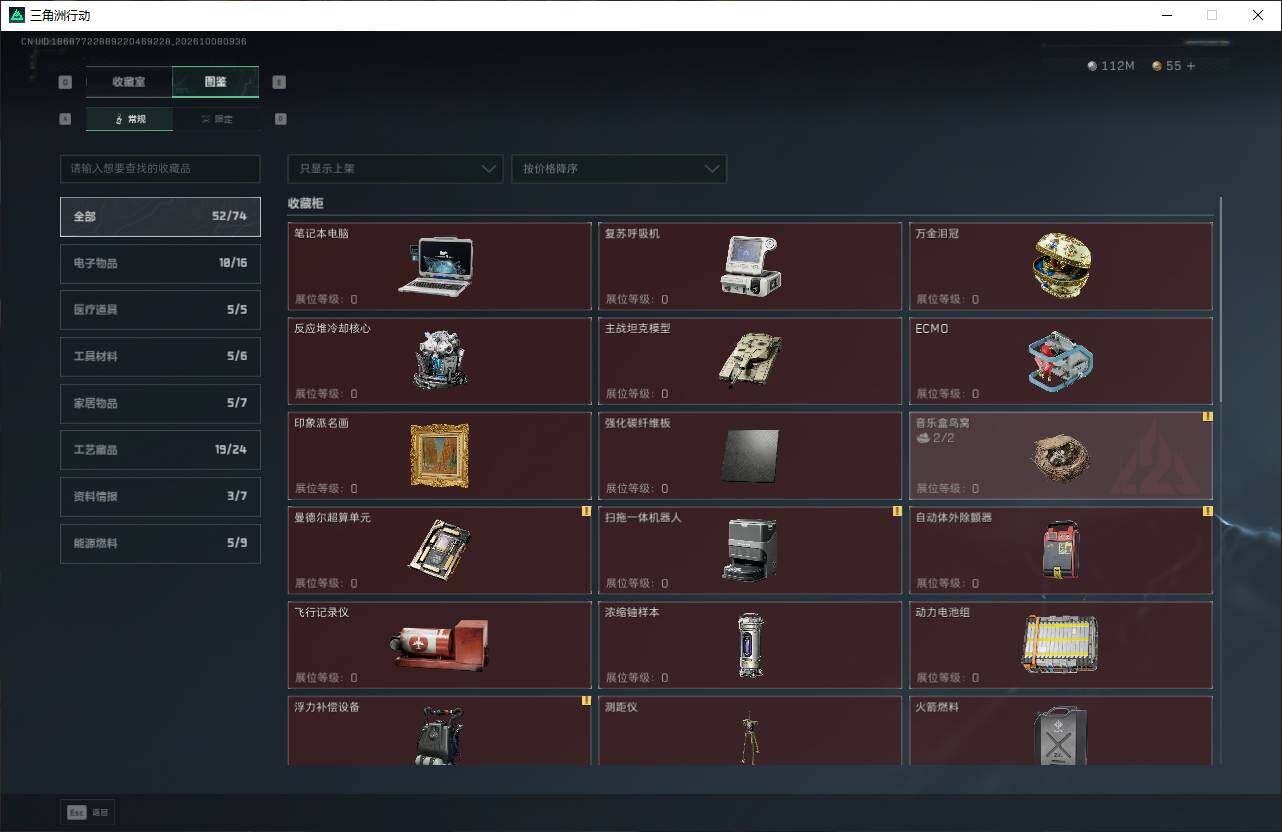
Task: Select the 反应堆冷却核心 reactor core image
Action: [440, 359]
